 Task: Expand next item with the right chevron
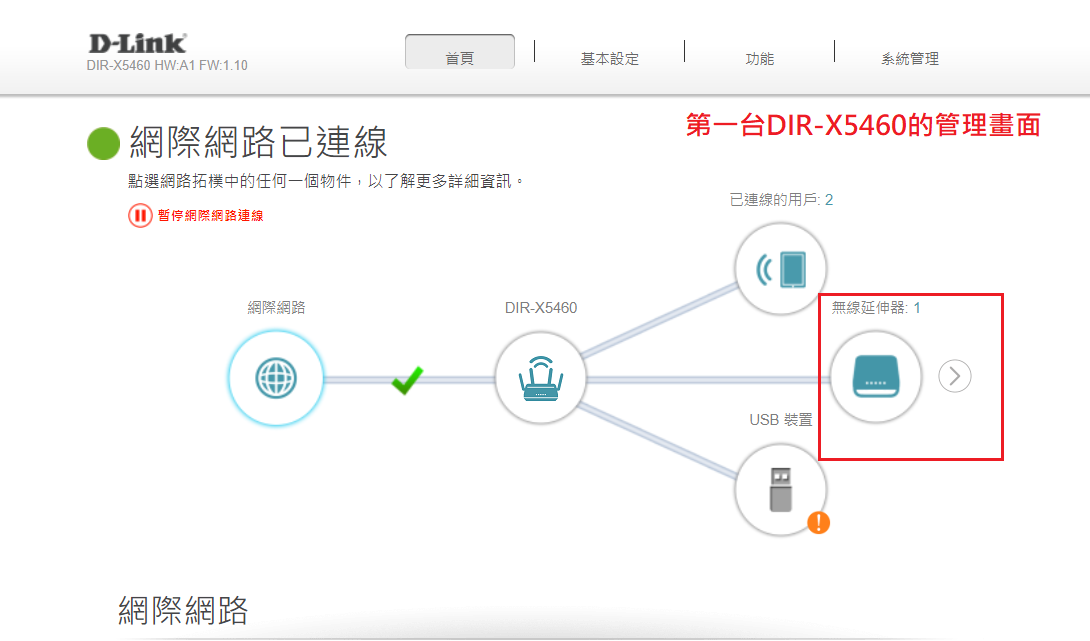pyautogui.click(x=955, y=376)
